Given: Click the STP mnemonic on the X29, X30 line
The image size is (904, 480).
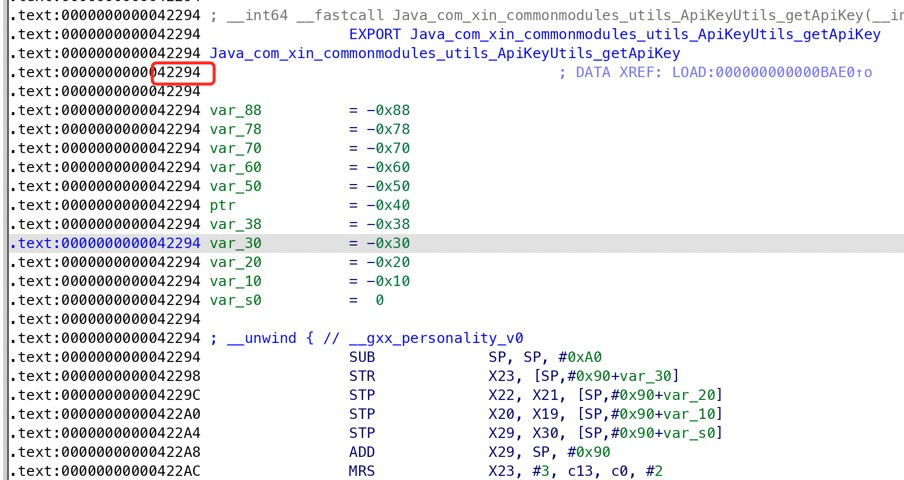Looking at the screenshot, I should (362, 433).
